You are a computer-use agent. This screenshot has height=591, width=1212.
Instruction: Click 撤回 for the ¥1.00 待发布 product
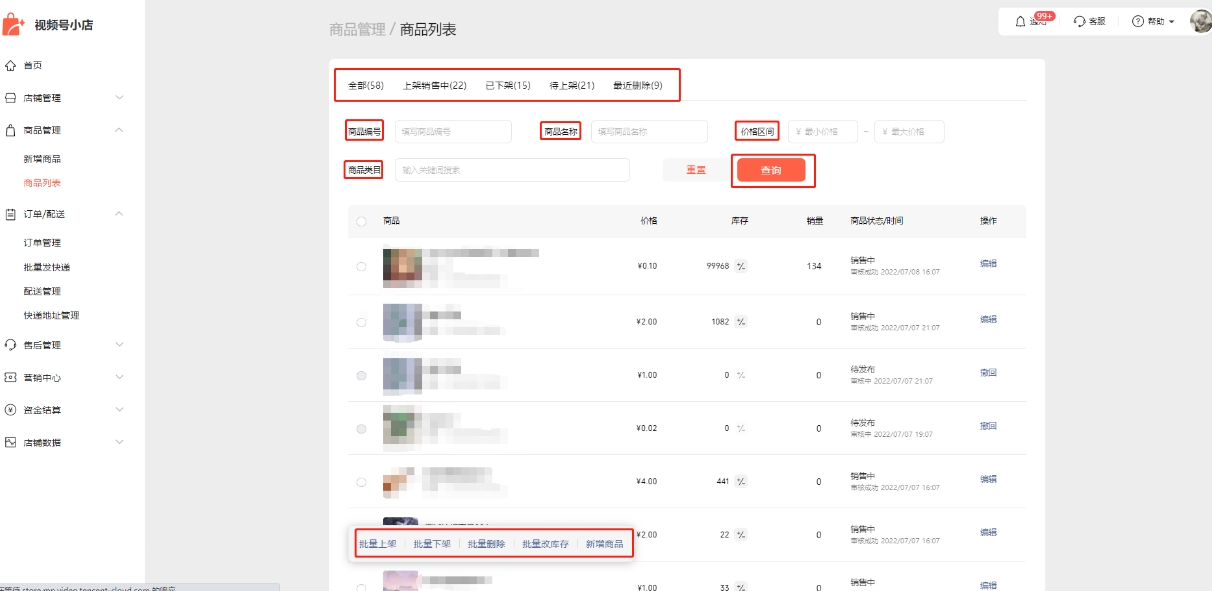pos(988,372)
